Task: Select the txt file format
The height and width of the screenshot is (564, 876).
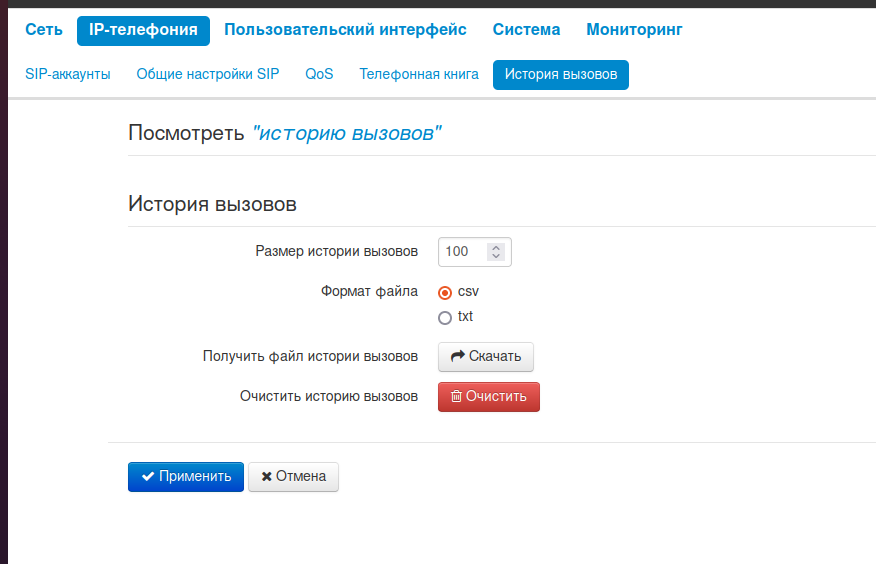Action: click(x=445, y=318)
